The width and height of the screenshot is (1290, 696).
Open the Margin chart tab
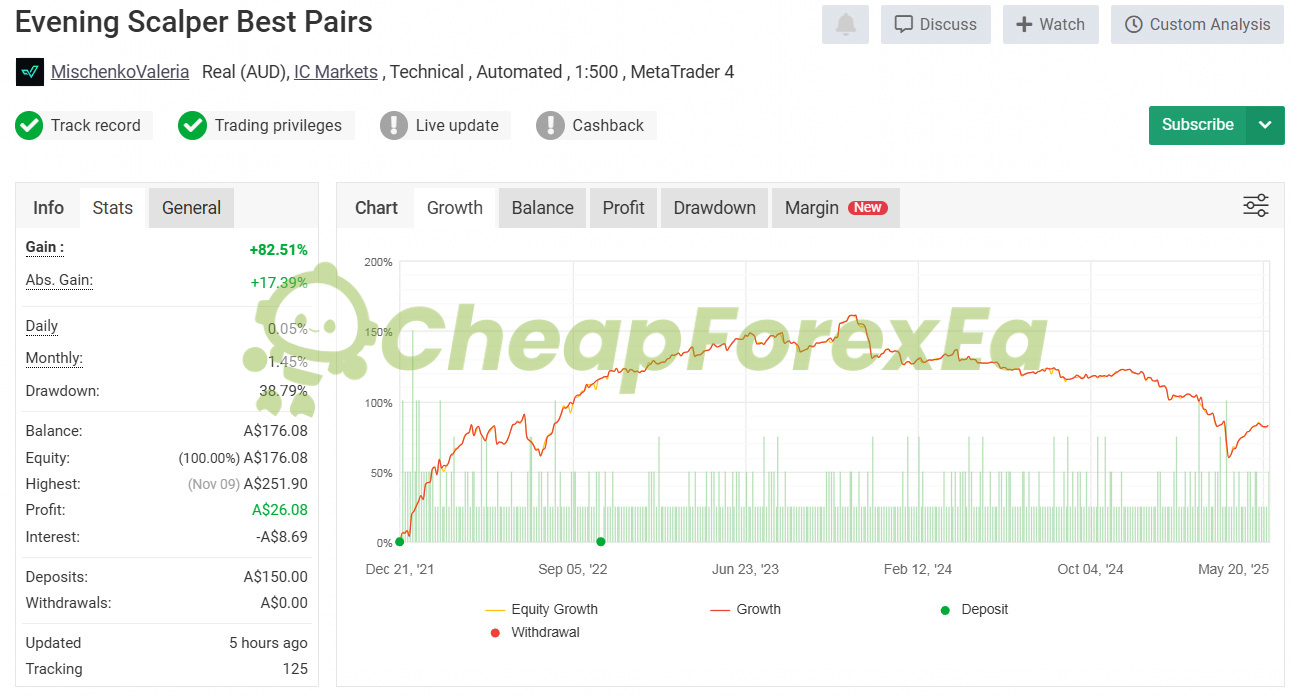(x=835, y=208)
